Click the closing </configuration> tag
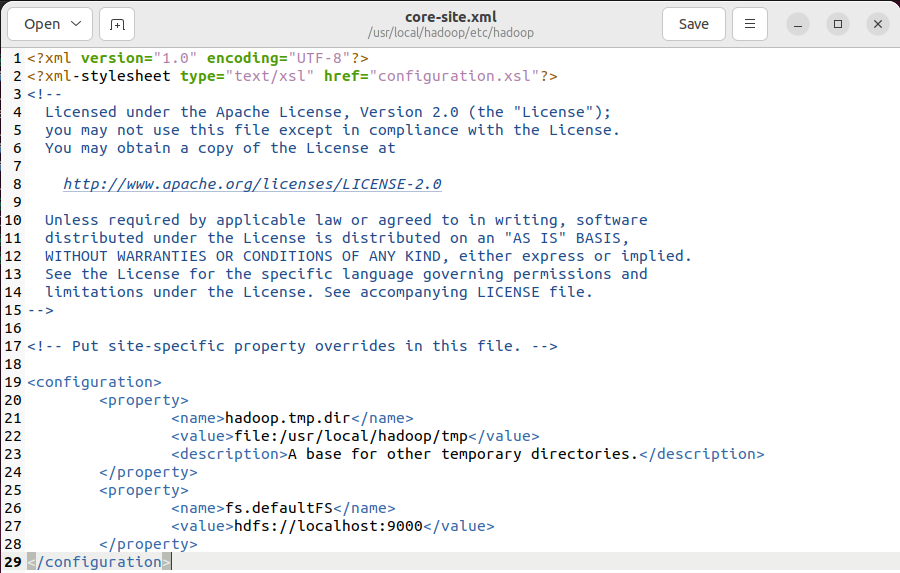Viewport: 900px width, 573px height. tap(99, 562)
